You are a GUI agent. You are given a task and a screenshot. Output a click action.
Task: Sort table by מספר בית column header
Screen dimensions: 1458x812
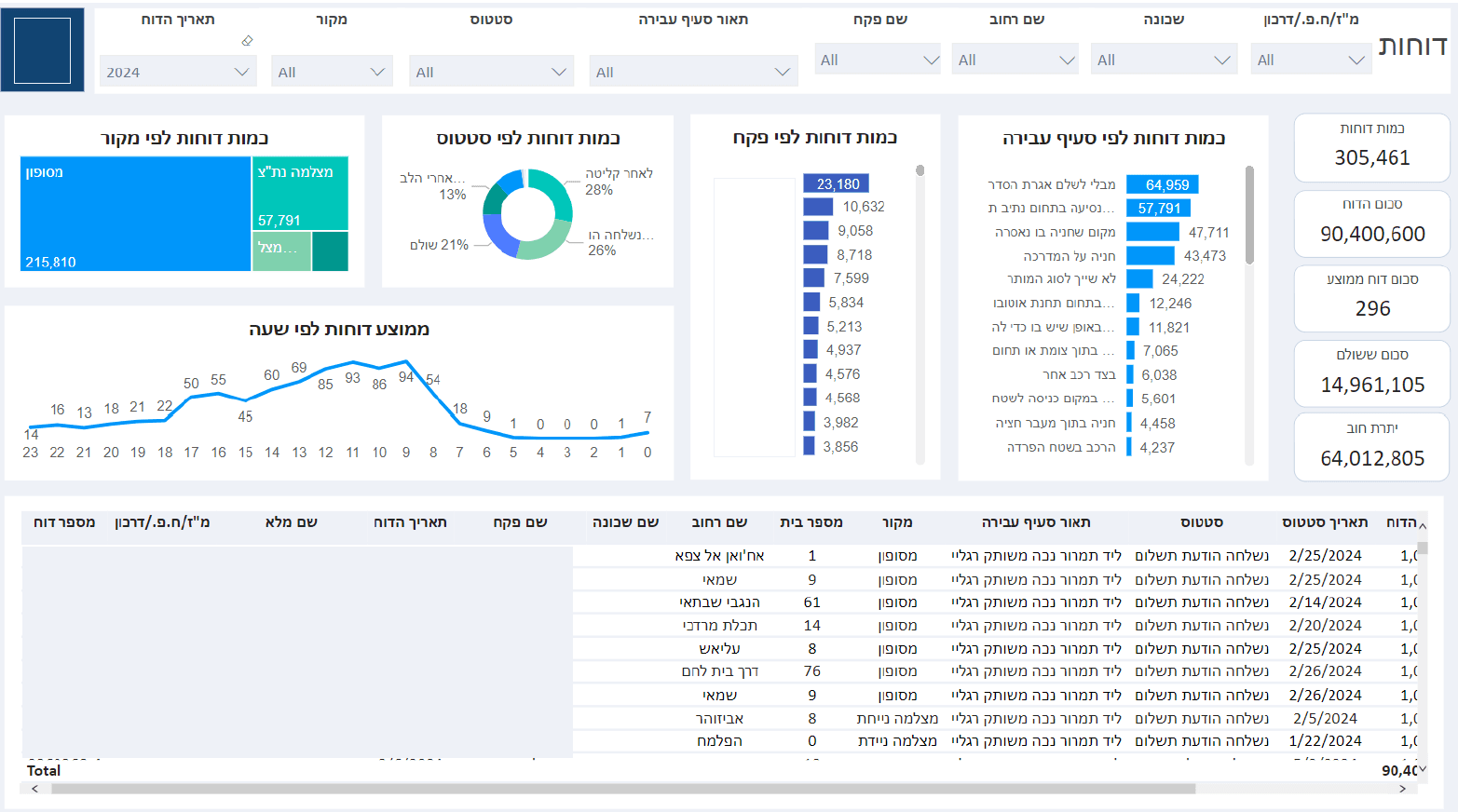coord(811,522)
